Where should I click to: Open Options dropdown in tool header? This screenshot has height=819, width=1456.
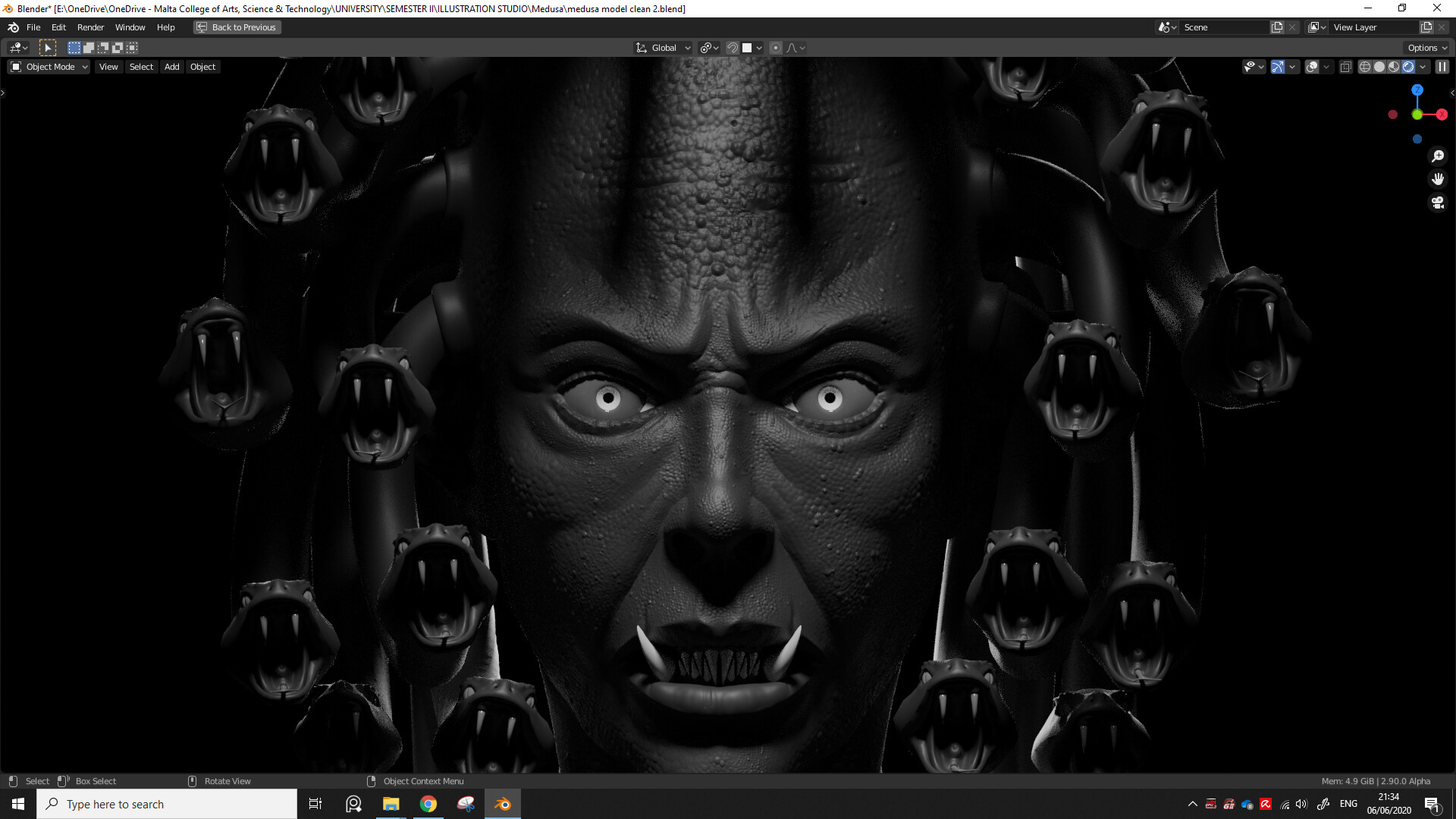[x=1426, y=48]
